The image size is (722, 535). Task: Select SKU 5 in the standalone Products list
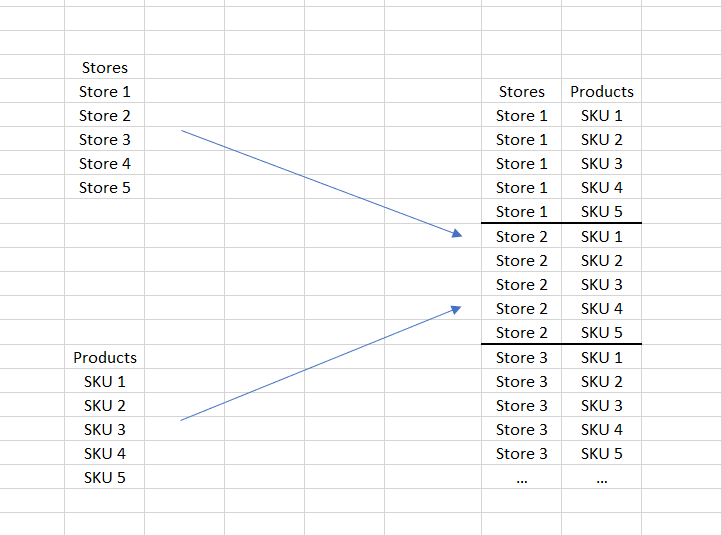coord(105,477)
